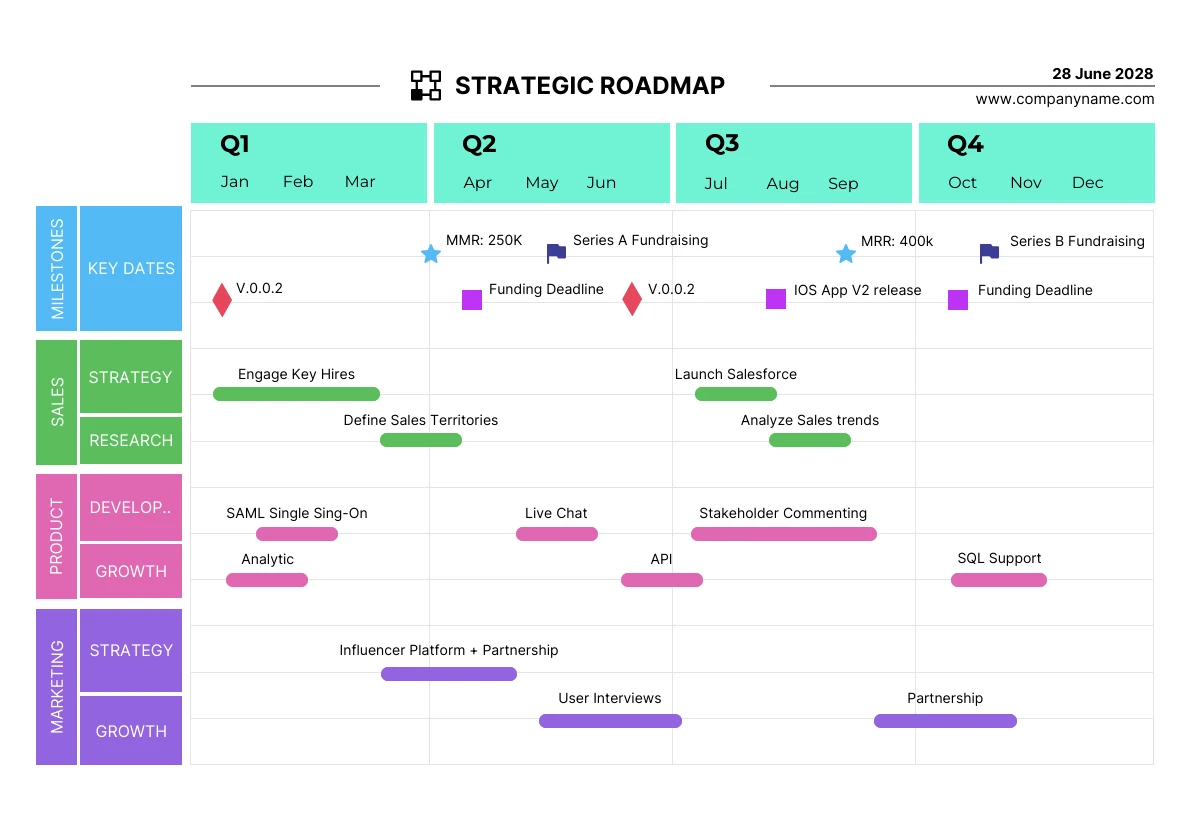This screenshot has height=816, width=1200.
Task: Click the KEY DATES category block
Action: click(131, 269)
